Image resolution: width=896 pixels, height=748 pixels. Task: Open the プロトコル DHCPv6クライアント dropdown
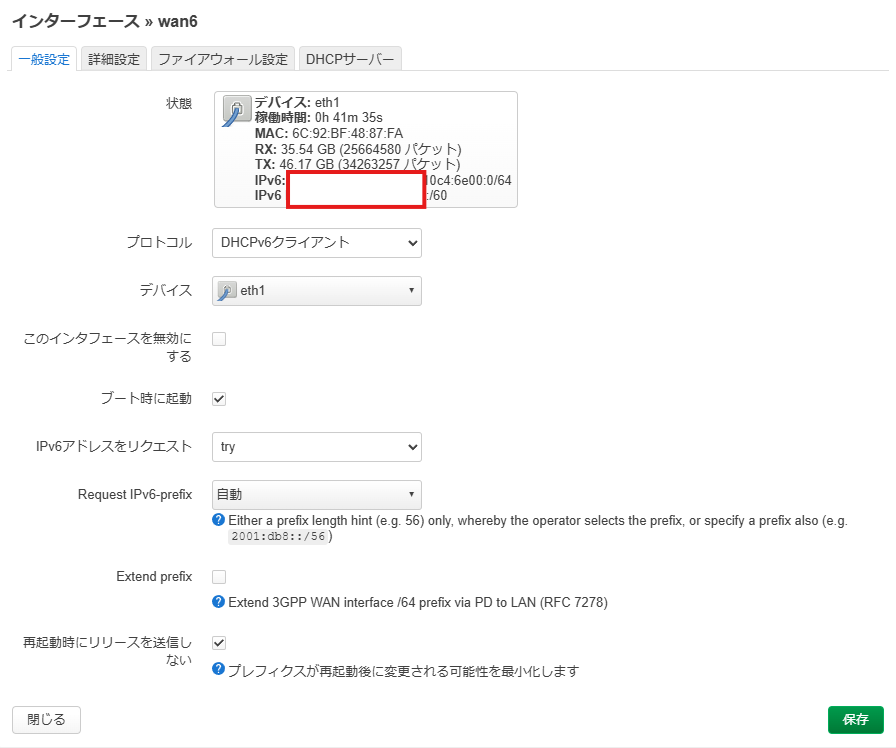pyautogui.click(x=317, y=243)
